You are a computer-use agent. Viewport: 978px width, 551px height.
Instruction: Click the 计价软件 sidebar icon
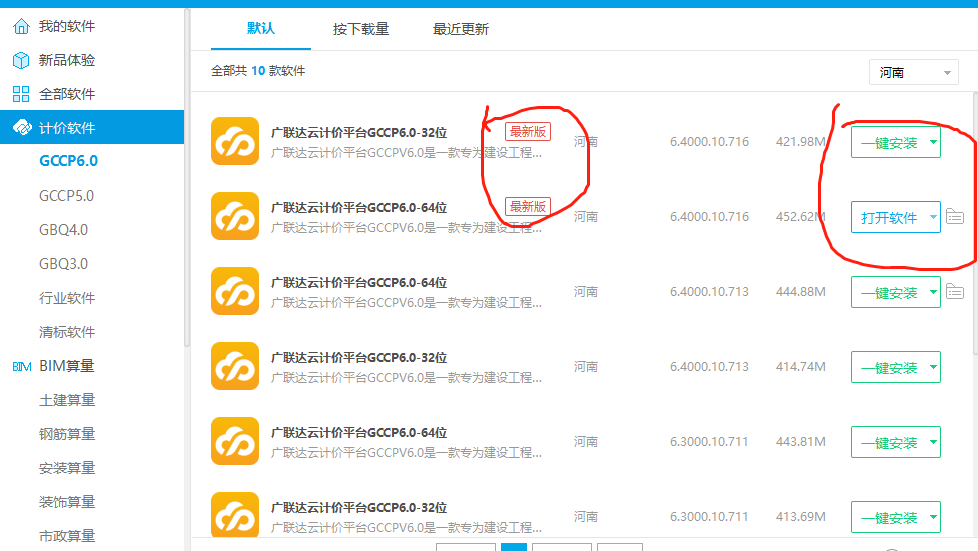coord(22,128)
